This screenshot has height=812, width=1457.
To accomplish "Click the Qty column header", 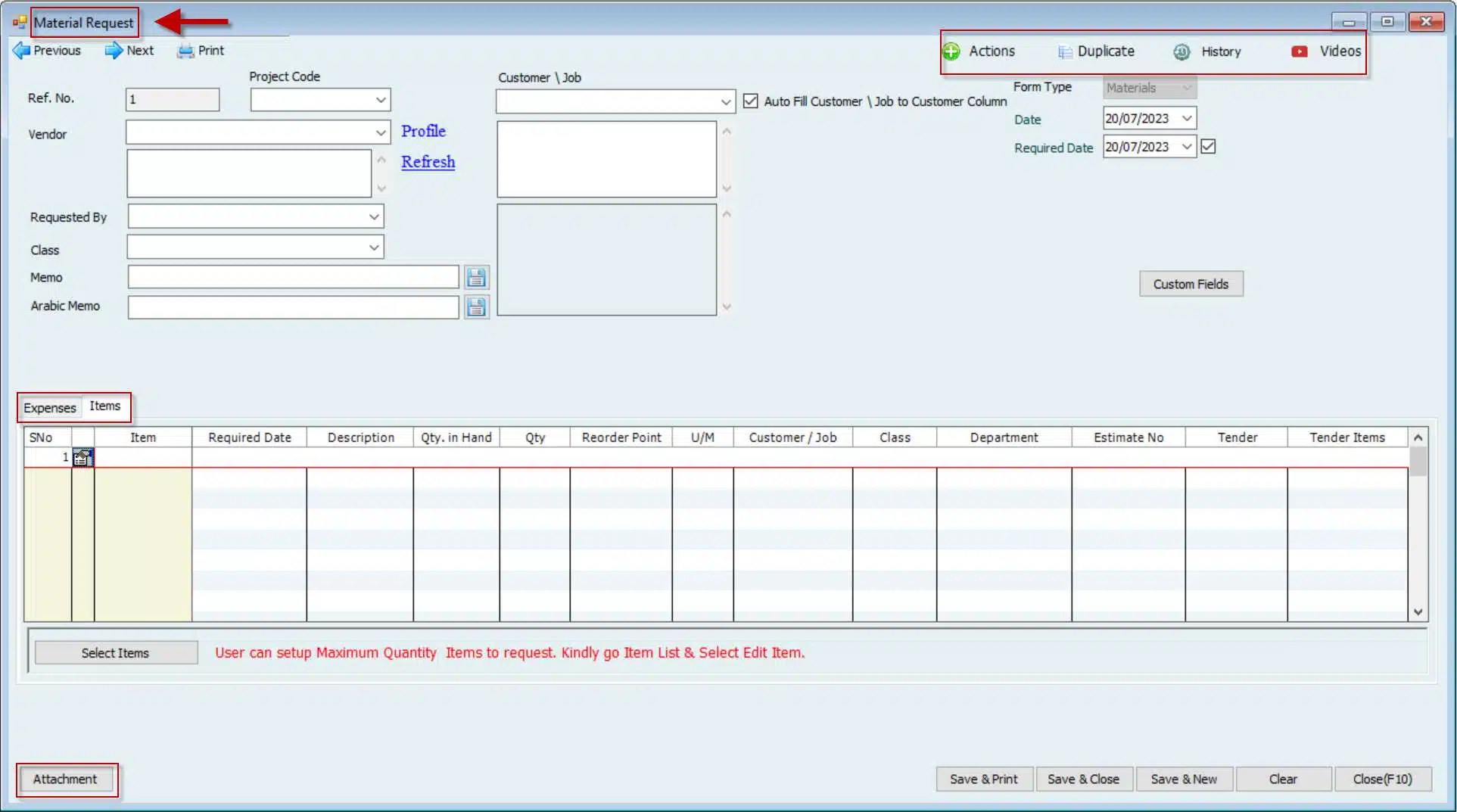I will click(535, 437).
